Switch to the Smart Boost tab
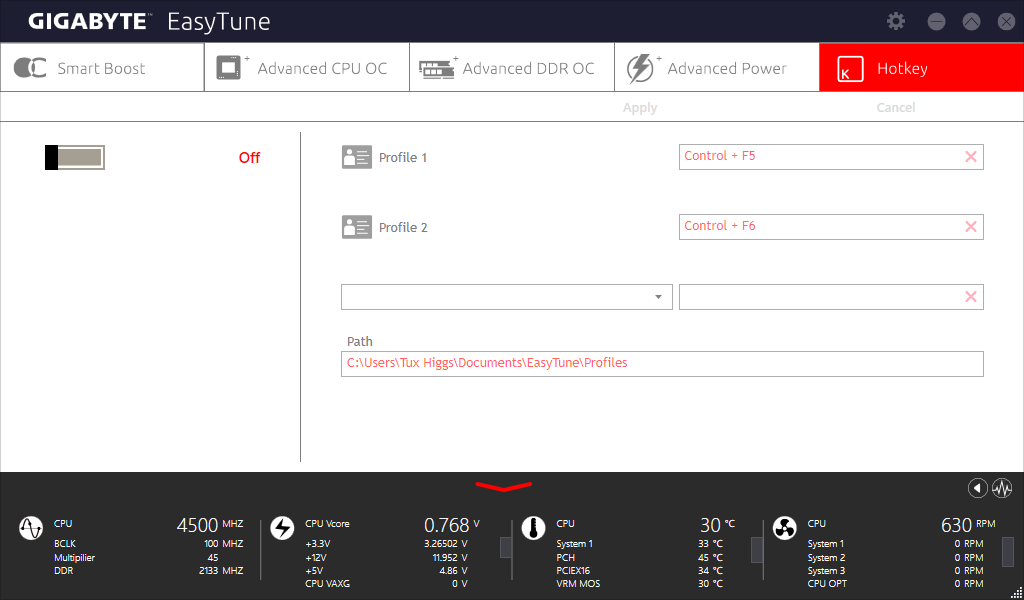1024x600 pixels. click(x=102, y=67)
